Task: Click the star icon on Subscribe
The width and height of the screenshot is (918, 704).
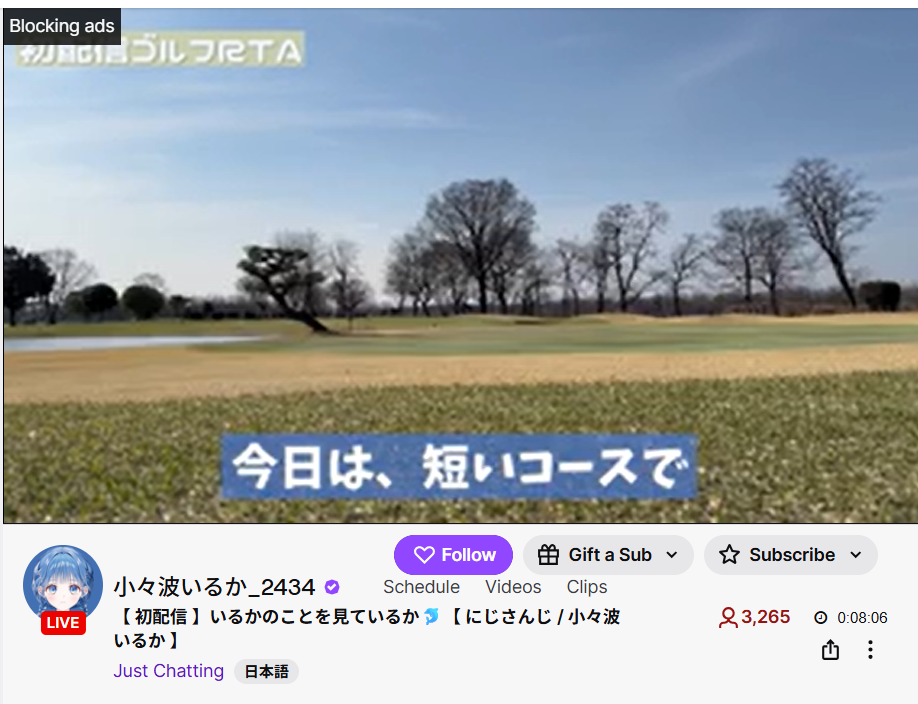Action: click(729, 555)
